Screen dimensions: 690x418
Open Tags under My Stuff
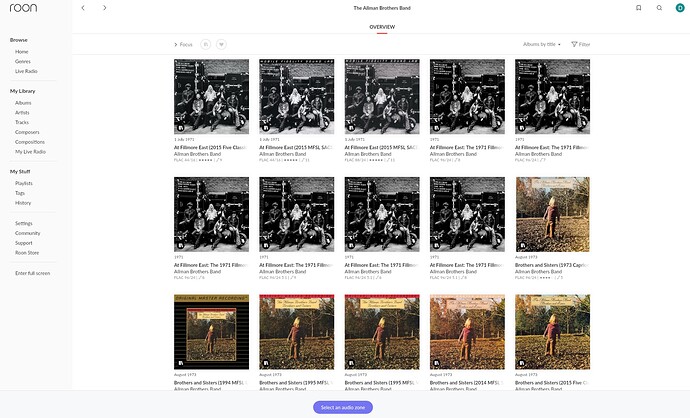pos(20,193)
